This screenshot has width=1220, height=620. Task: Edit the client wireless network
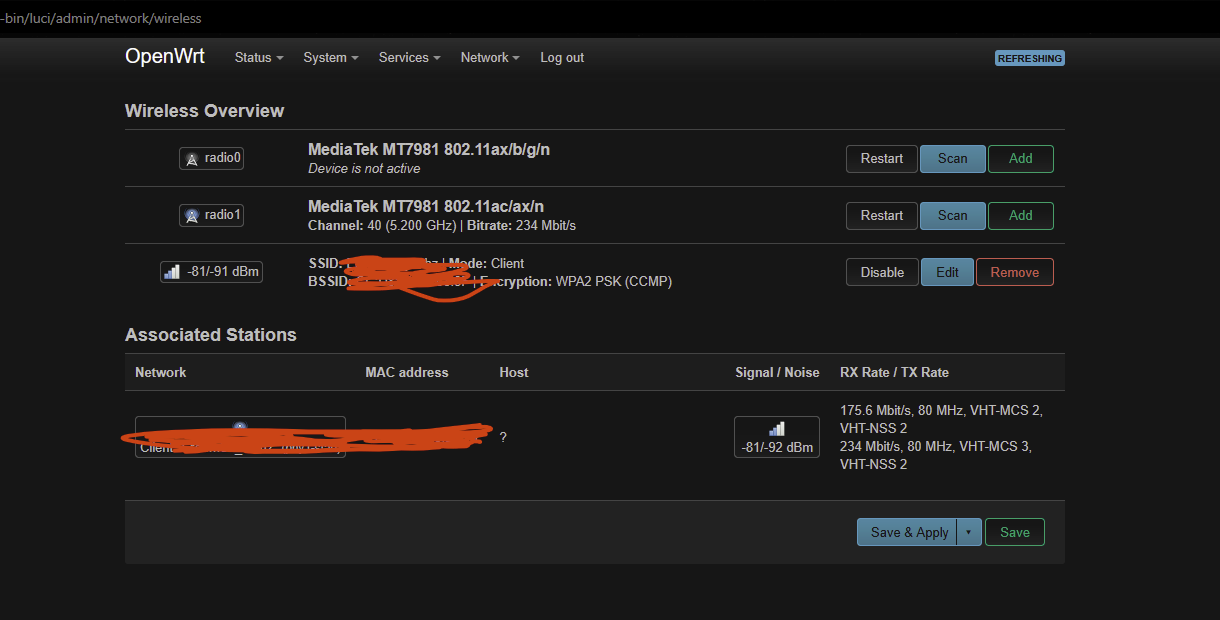(x=947, y=272)
